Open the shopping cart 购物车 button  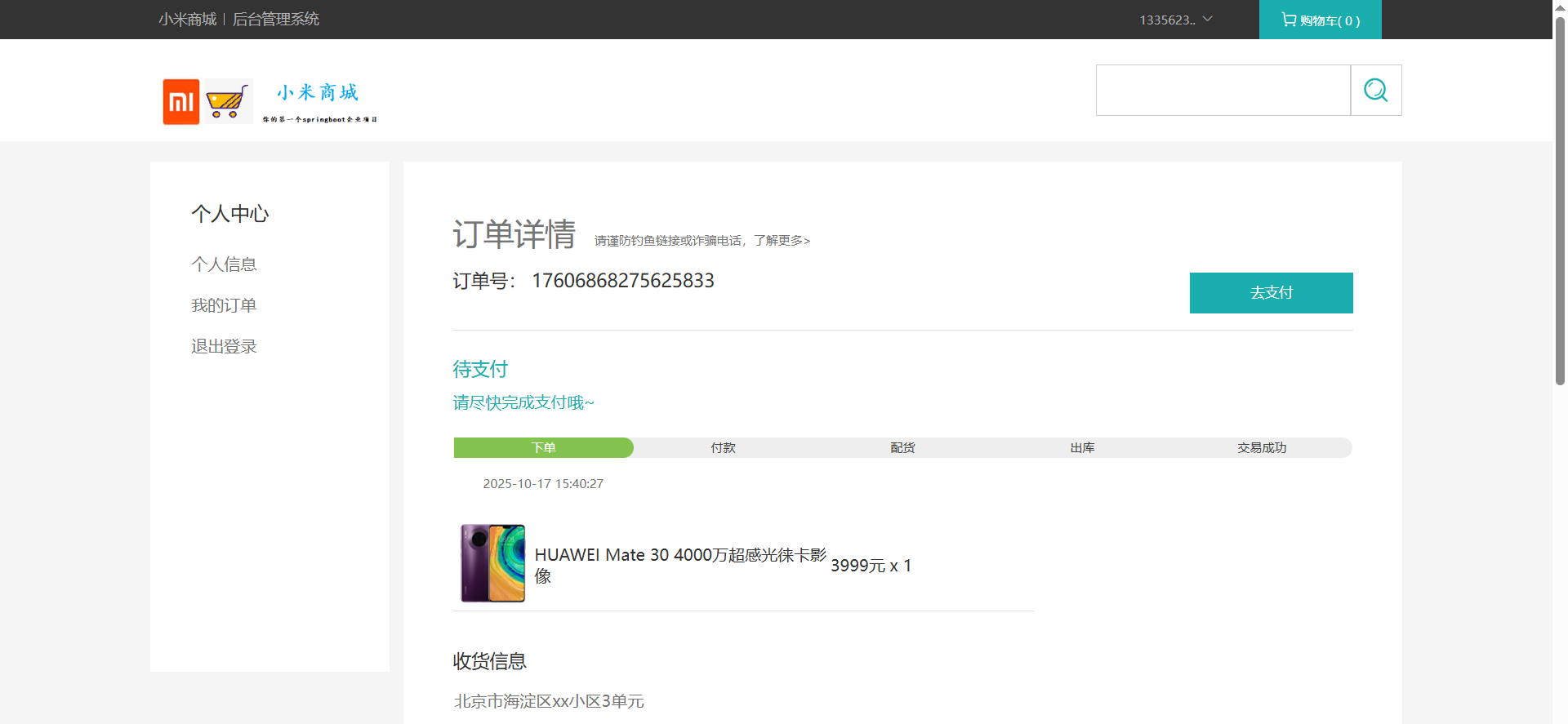(x=1320, y=20)
